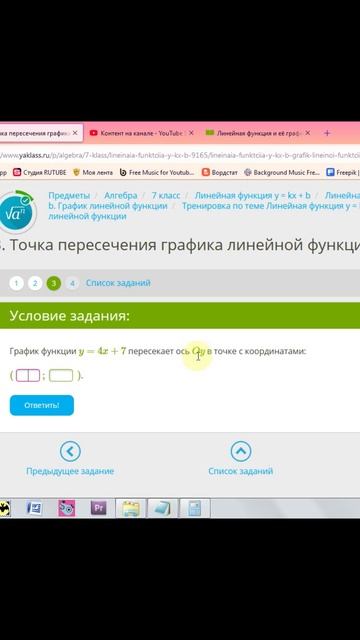This screenshot has height=640, width=360.
Task: Open the Word taskbar icon
Action: pos(35,508)
